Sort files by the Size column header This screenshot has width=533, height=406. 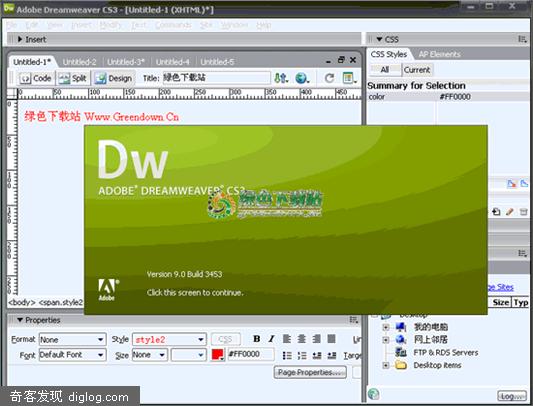[500, 302]
